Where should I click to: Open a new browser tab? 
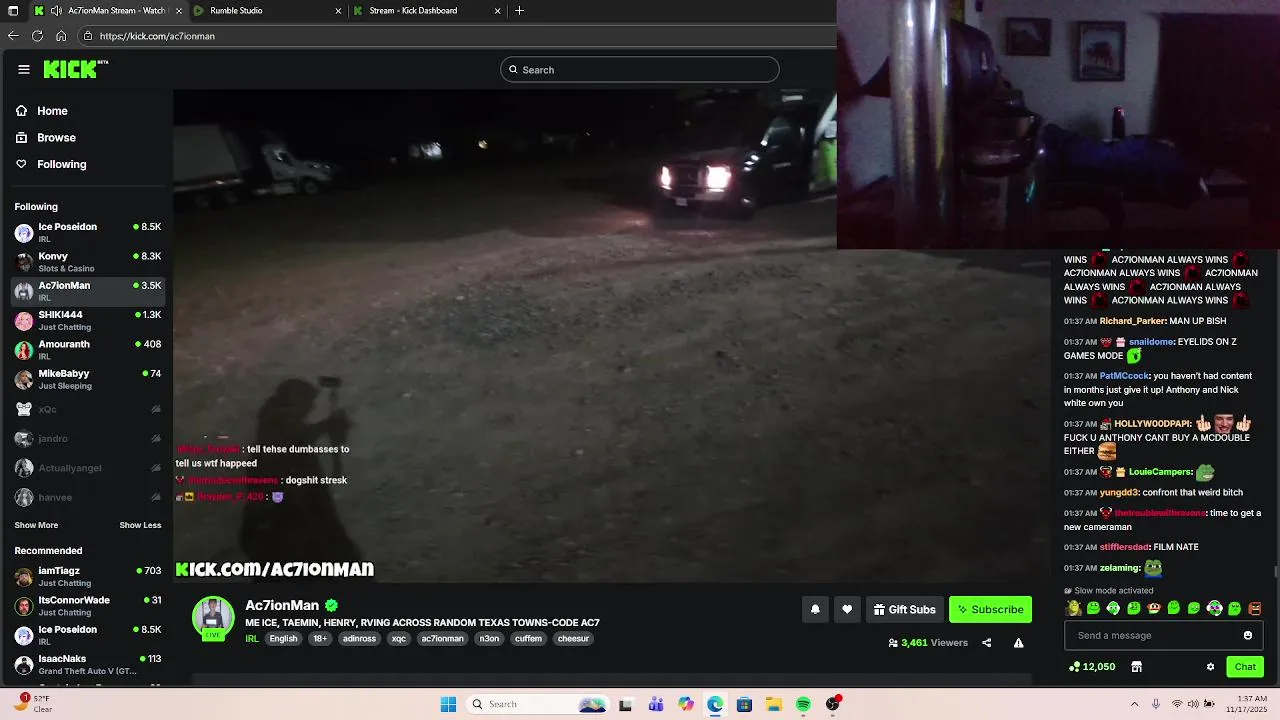click(519, 11)
